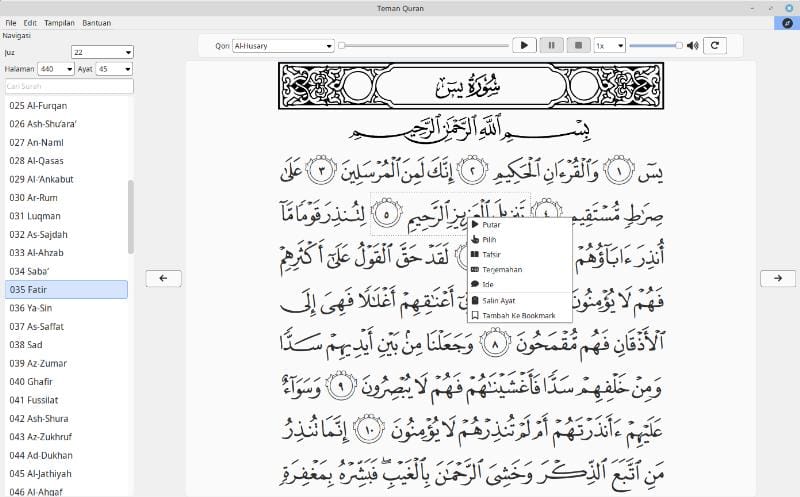Select surah 044 Ad-Dukhan
The width and height of the screenshot is (800, 497).
(x=66, y=455)
